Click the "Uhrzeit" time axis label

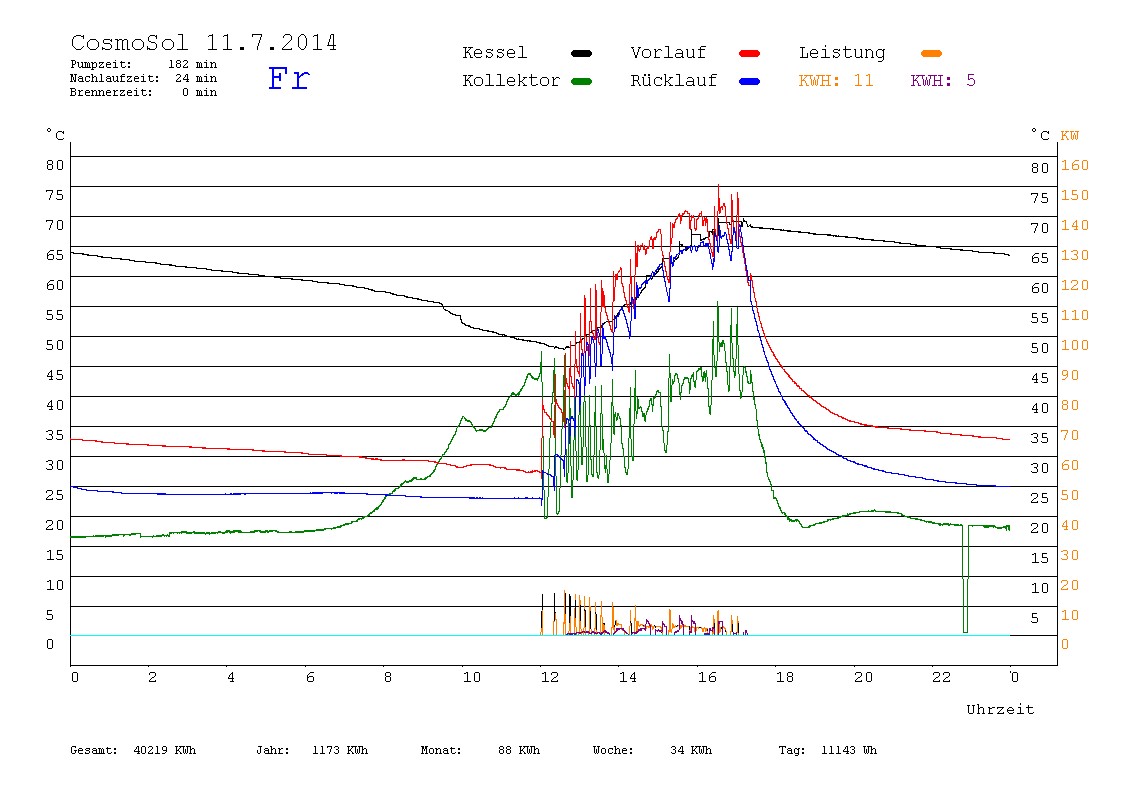point(1000,709)
